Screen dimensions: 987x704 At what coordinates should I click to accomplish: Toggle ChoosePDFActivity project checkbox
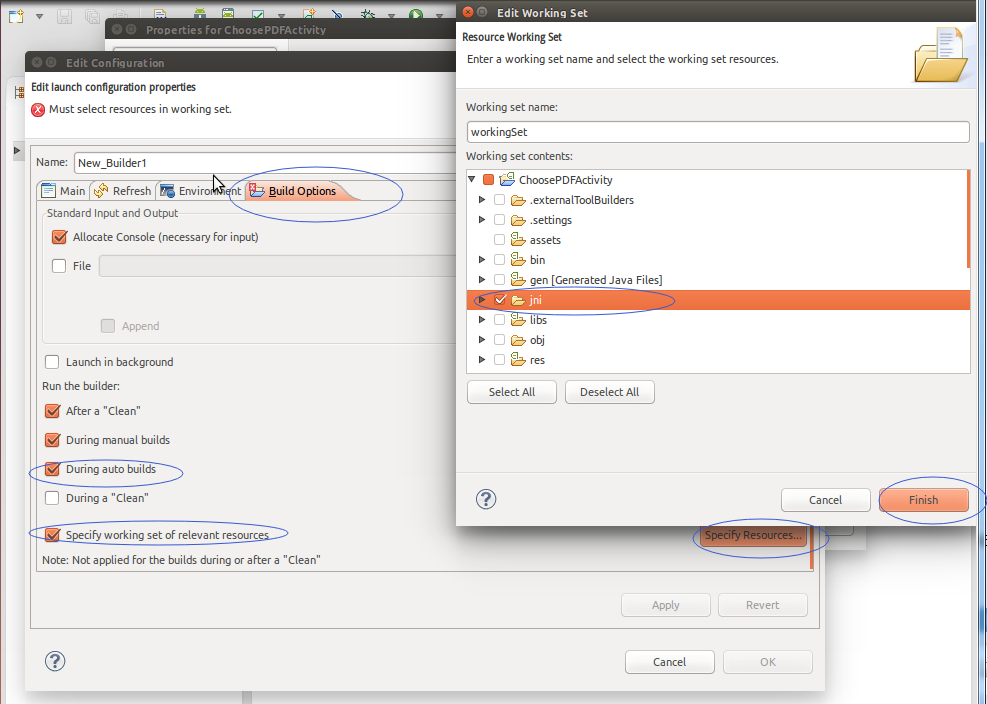(488, 179)
